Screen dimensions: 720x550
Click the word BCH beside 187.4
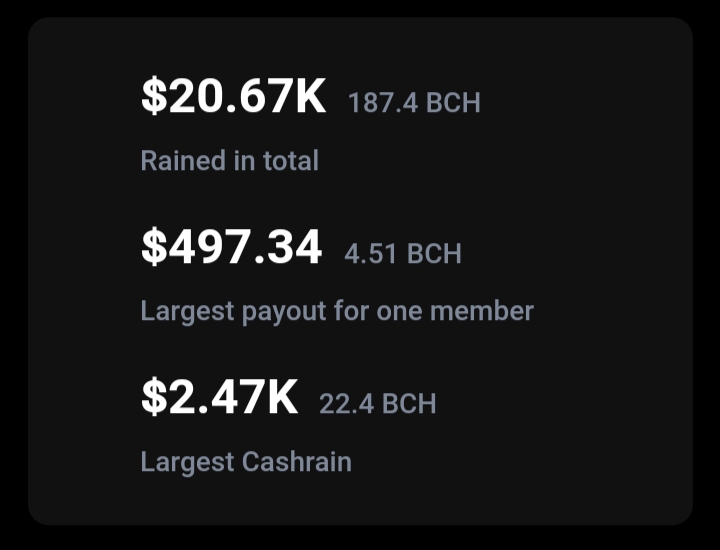click(x=453, y=102)
